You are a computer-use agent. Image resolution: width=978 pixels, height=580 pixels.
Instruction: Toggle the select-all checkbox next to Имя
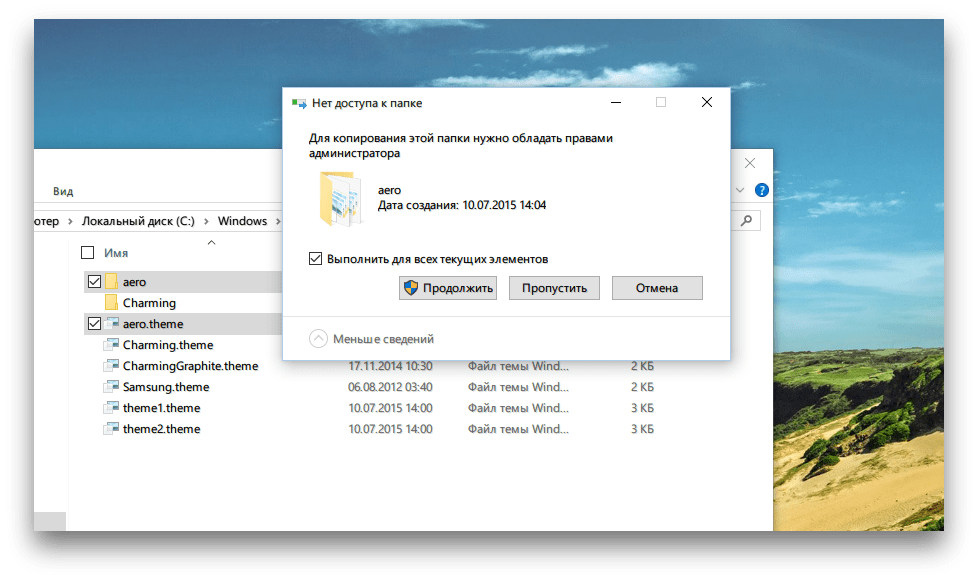[87, 253]
